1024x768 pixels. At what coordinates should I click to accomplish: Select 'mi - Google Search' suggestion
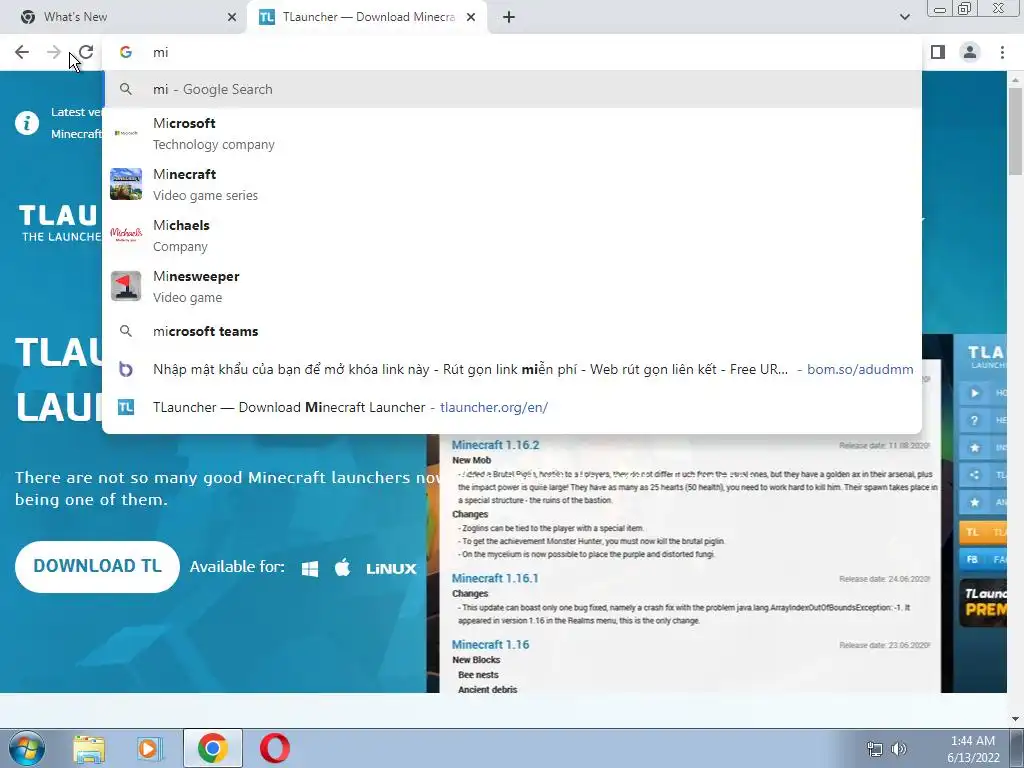(512, 89)
